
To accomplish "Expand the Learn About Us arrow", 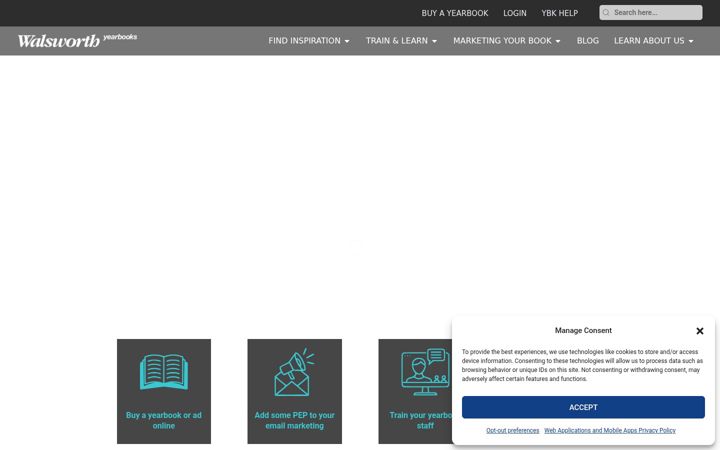I will pos(691,41).
